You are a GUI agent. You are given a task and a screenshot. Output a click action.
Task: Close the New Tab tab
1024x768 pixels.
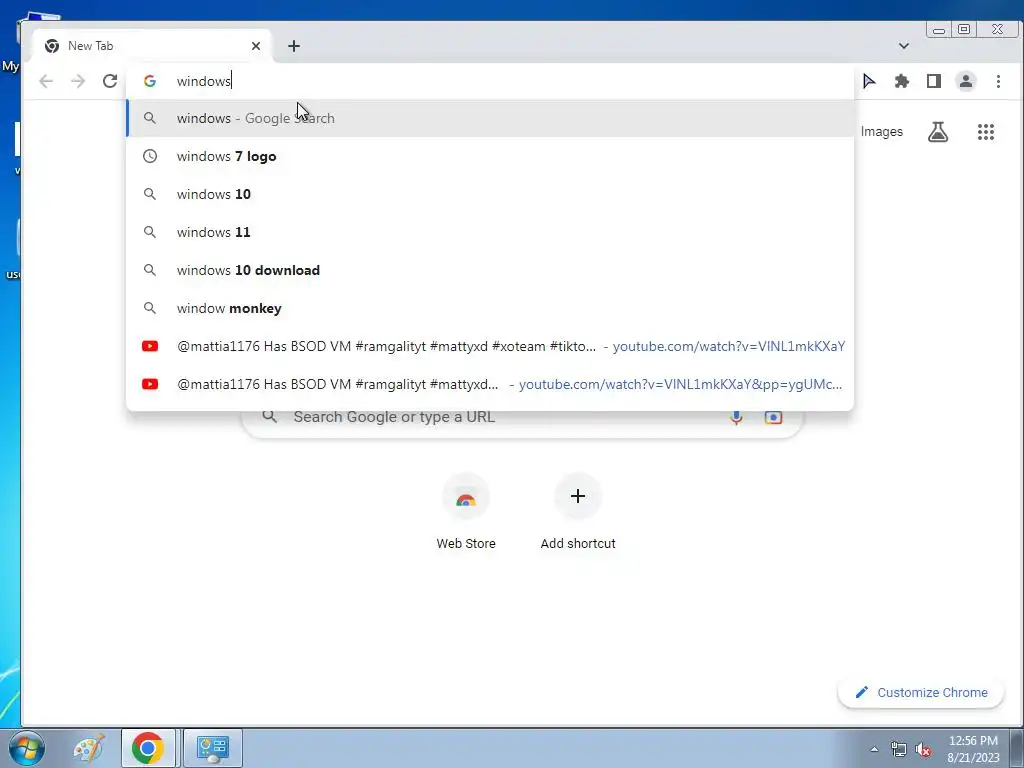point(256,46)
